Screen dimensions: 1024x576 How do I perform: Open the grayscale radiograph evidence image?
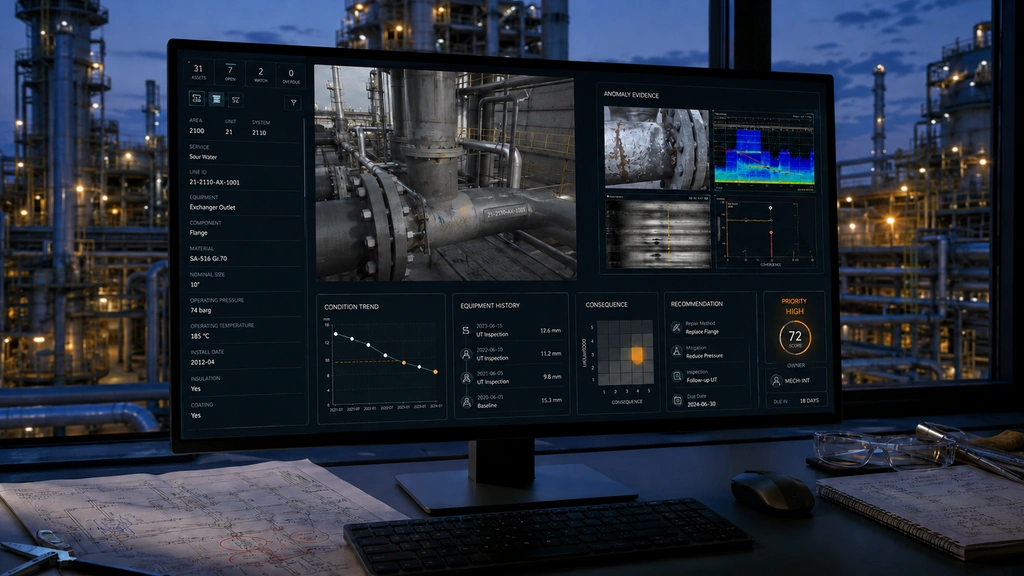[658, 231]
